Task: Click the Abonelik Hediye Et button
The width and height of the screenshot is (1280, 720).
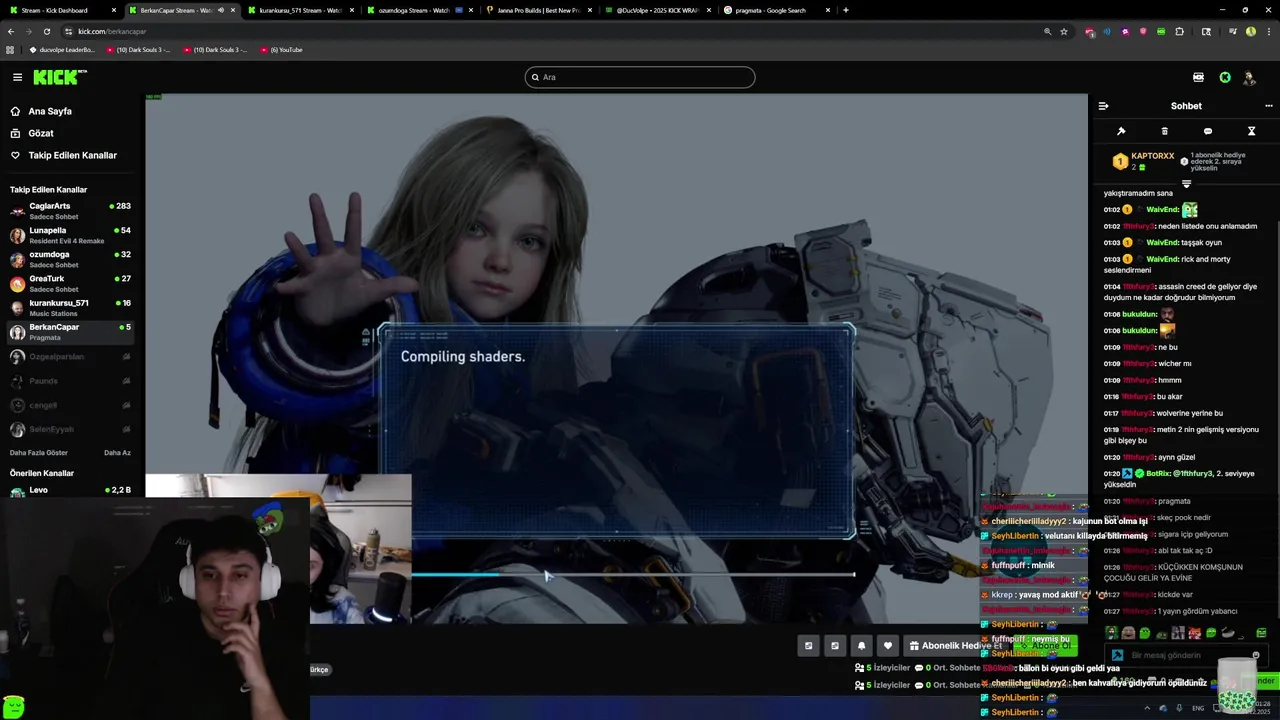Action: [x=955, y=646]
